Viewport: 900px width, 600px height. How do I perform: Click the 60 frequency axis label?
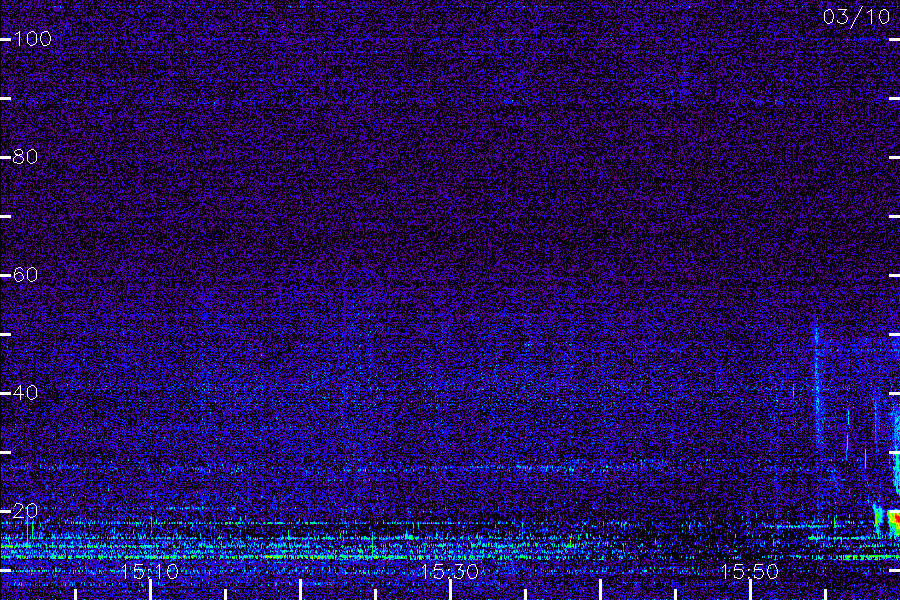(25, 275)
